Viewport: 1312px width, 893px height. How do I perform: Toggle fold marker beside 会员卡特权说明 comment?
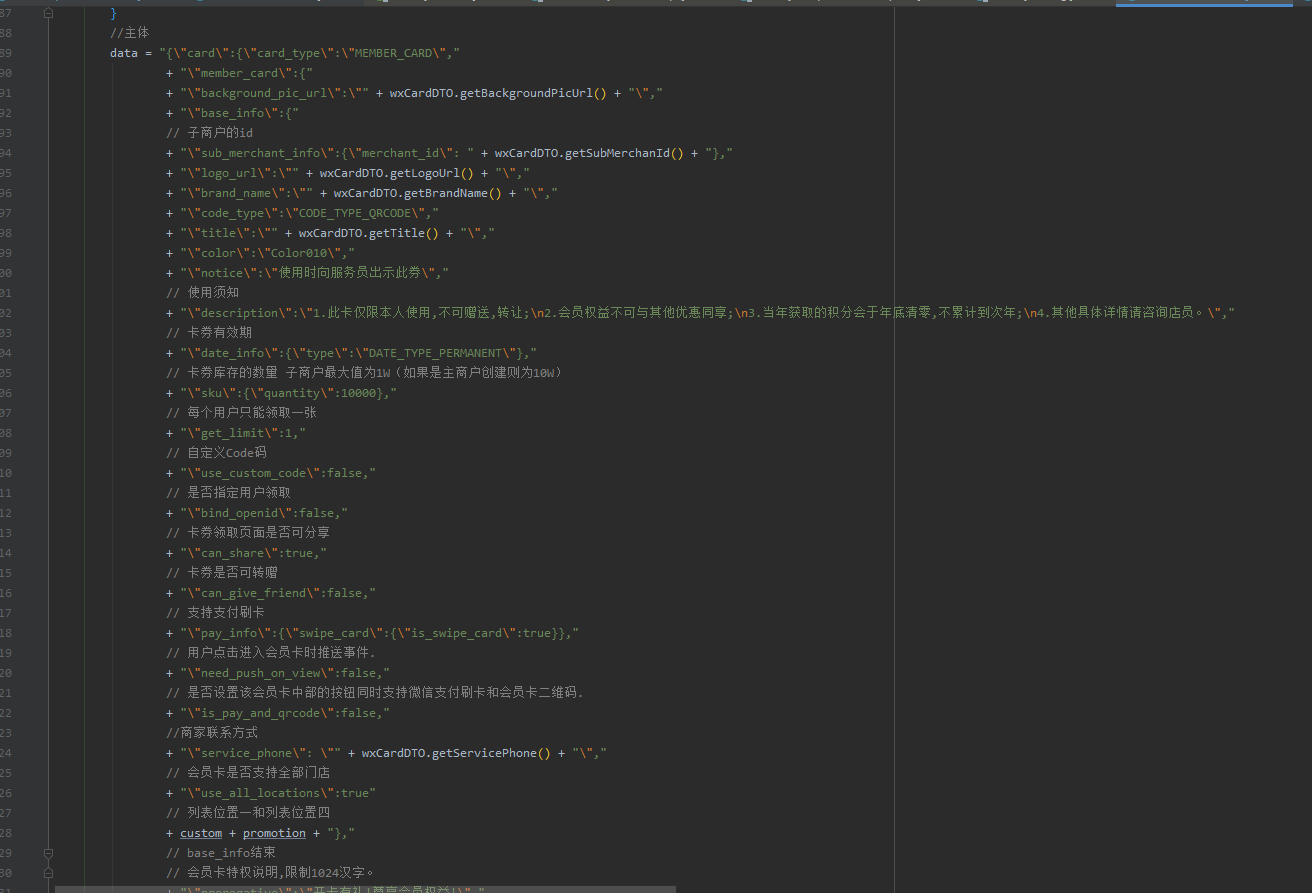pos(48,873)
